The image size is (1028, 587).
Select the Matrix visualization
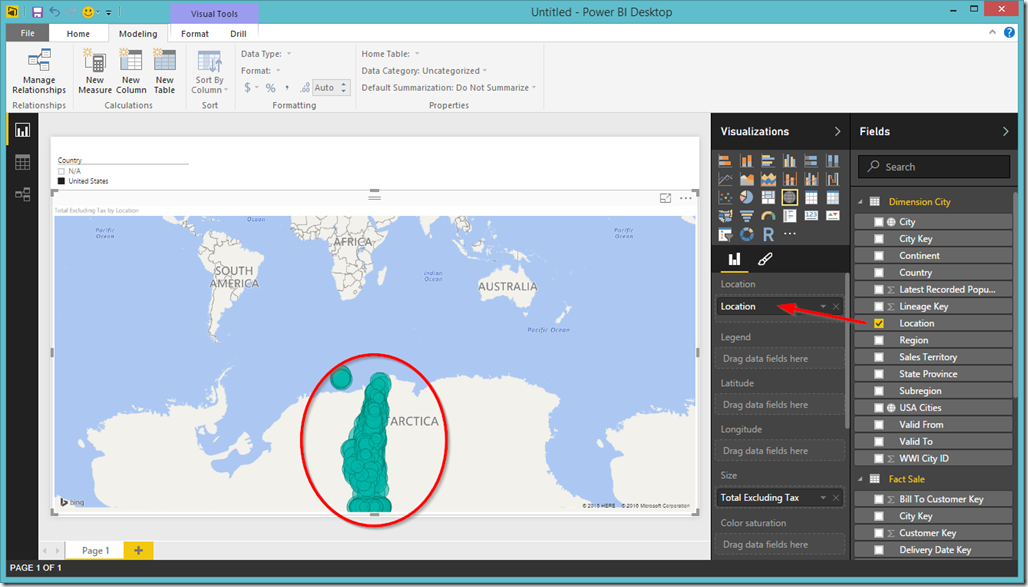833,197
